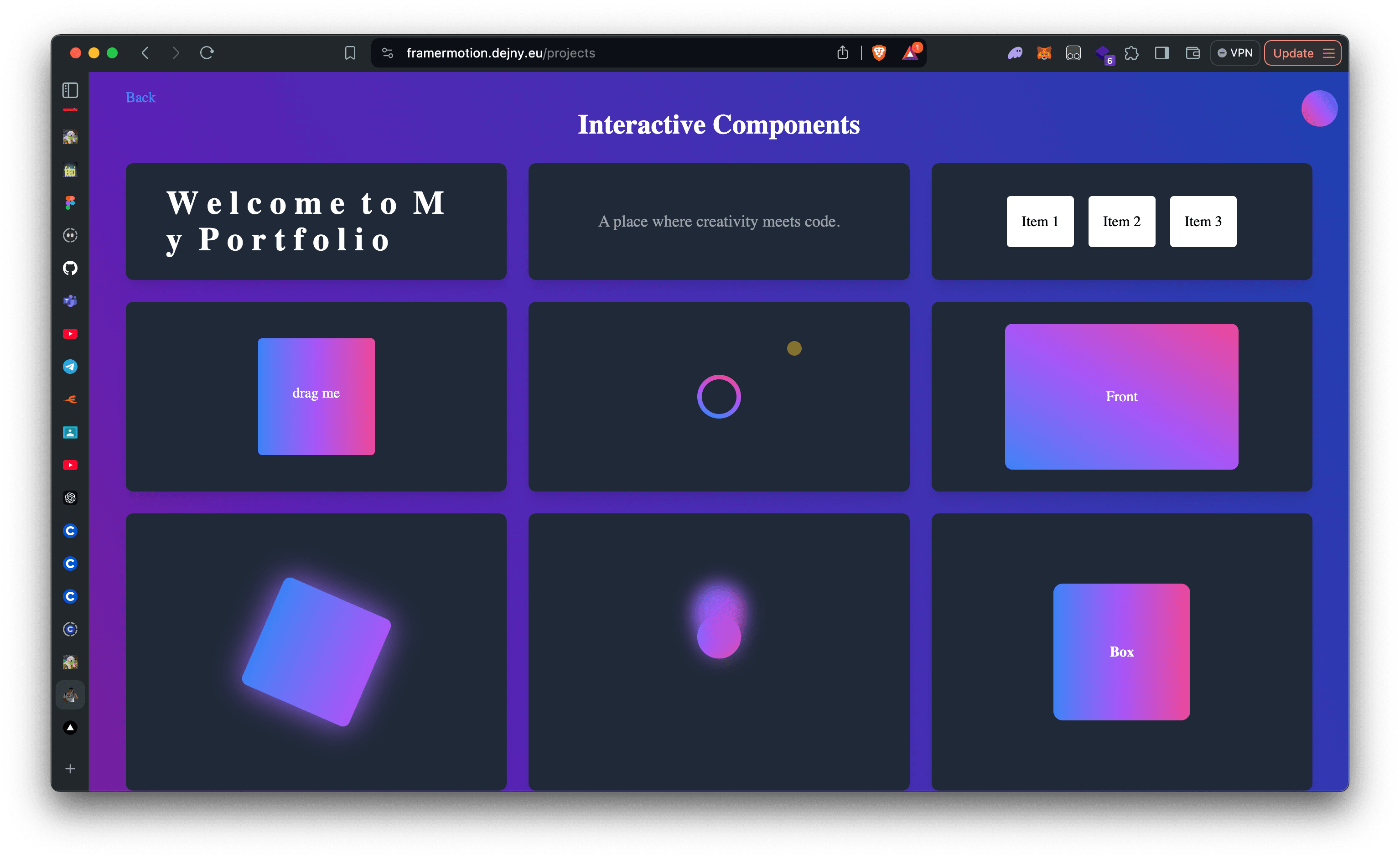Screen dimensions: 1400x859
Task: Select the active tab with person photo
Action: [x=70, y=695]
